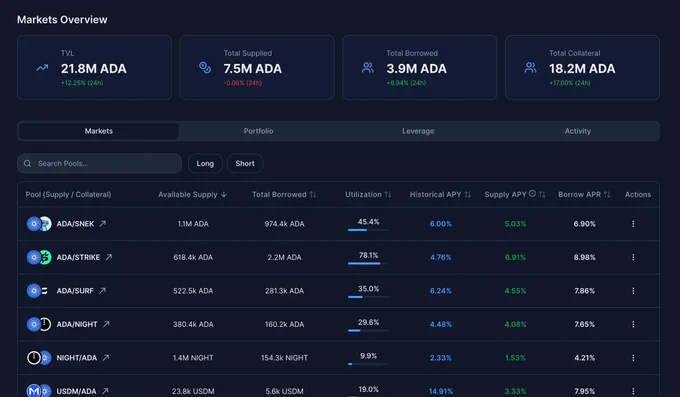Click the 6.91% Supply APY value
The width and height of the screenshot is (680, 397).
(x=515, y=257)
